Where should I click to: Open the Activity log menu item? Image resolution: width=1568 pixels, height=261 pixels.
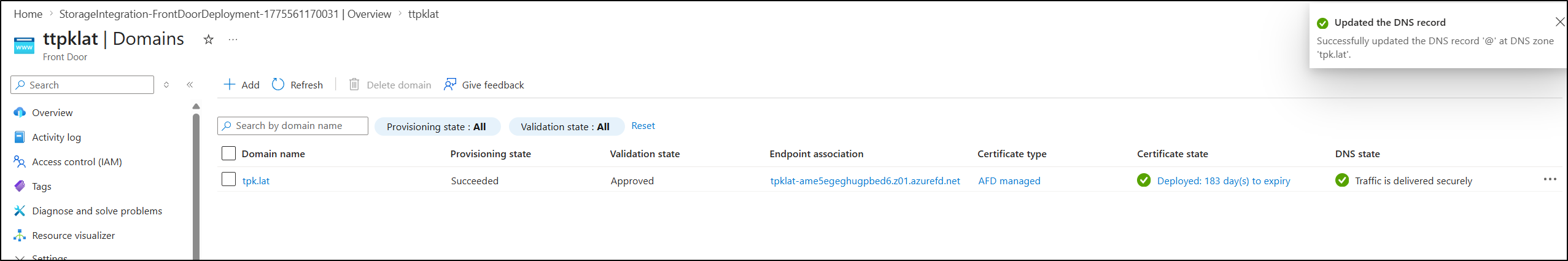(56, 138)
